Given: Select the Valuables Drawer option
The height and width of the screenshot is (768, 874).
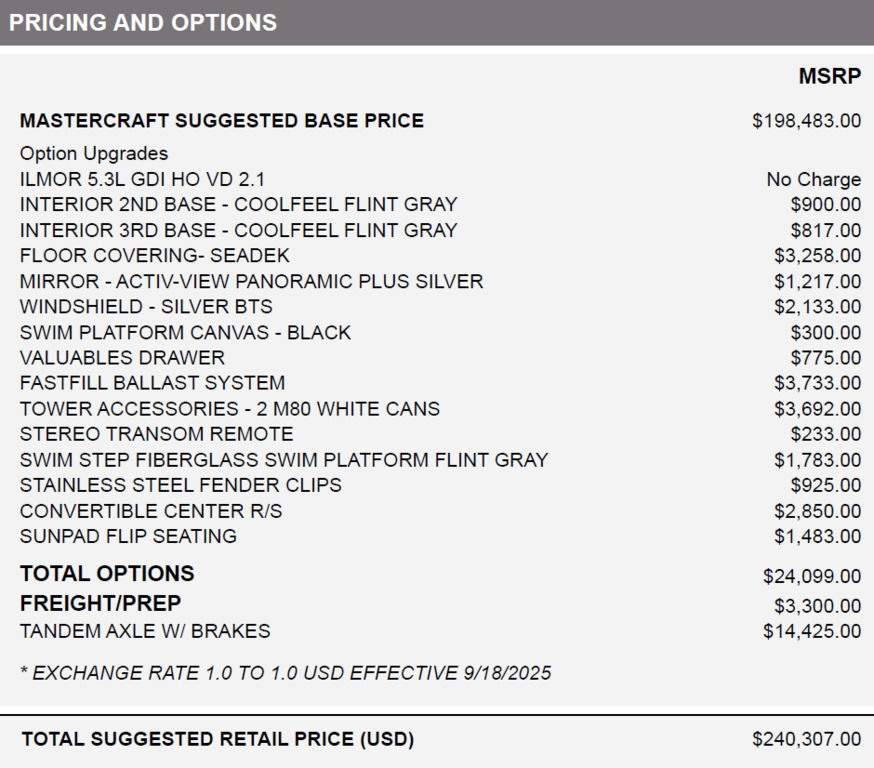Looking at the screenshot, I should 122,358.
